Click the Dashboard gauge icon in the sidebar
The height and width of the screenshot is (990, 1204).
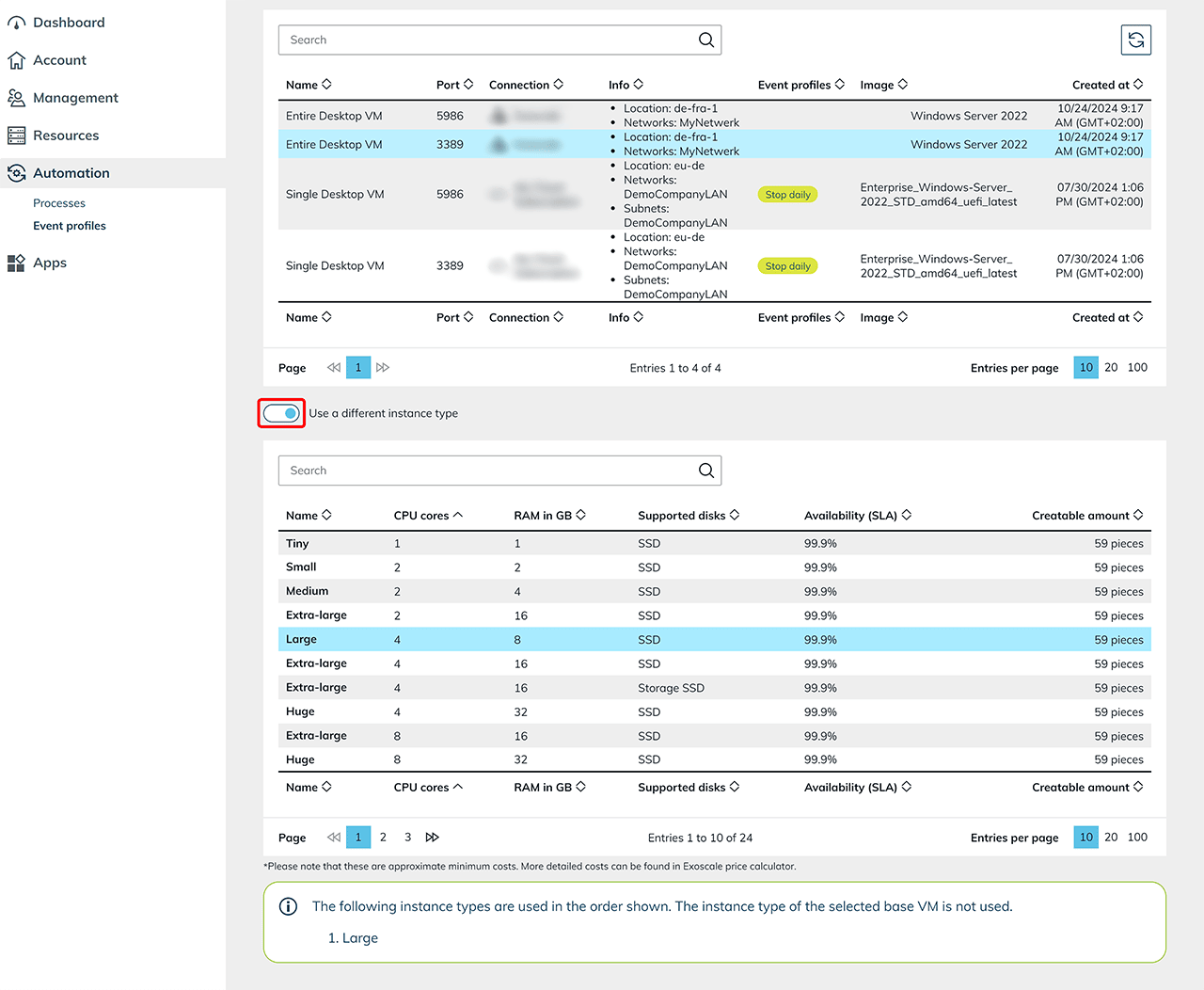17,23
